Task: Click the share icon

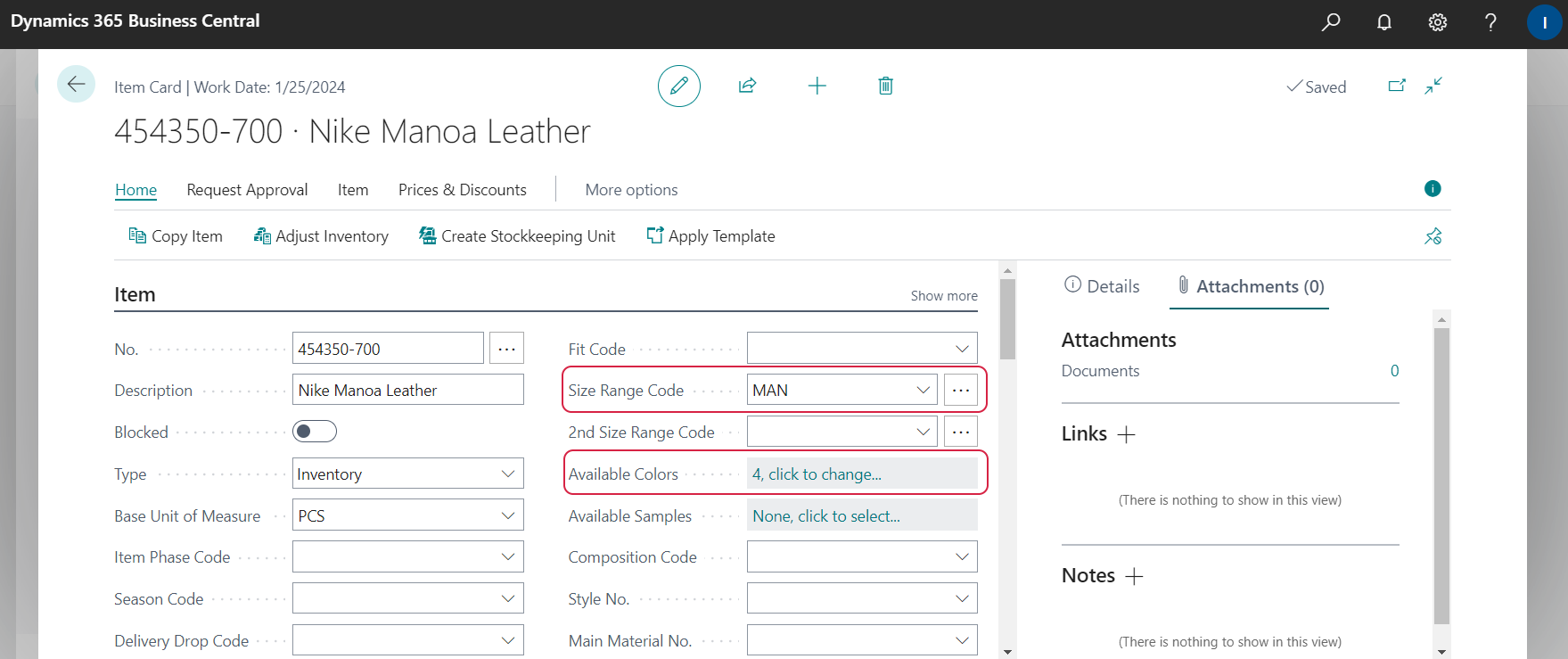Action: pos(747,86)
